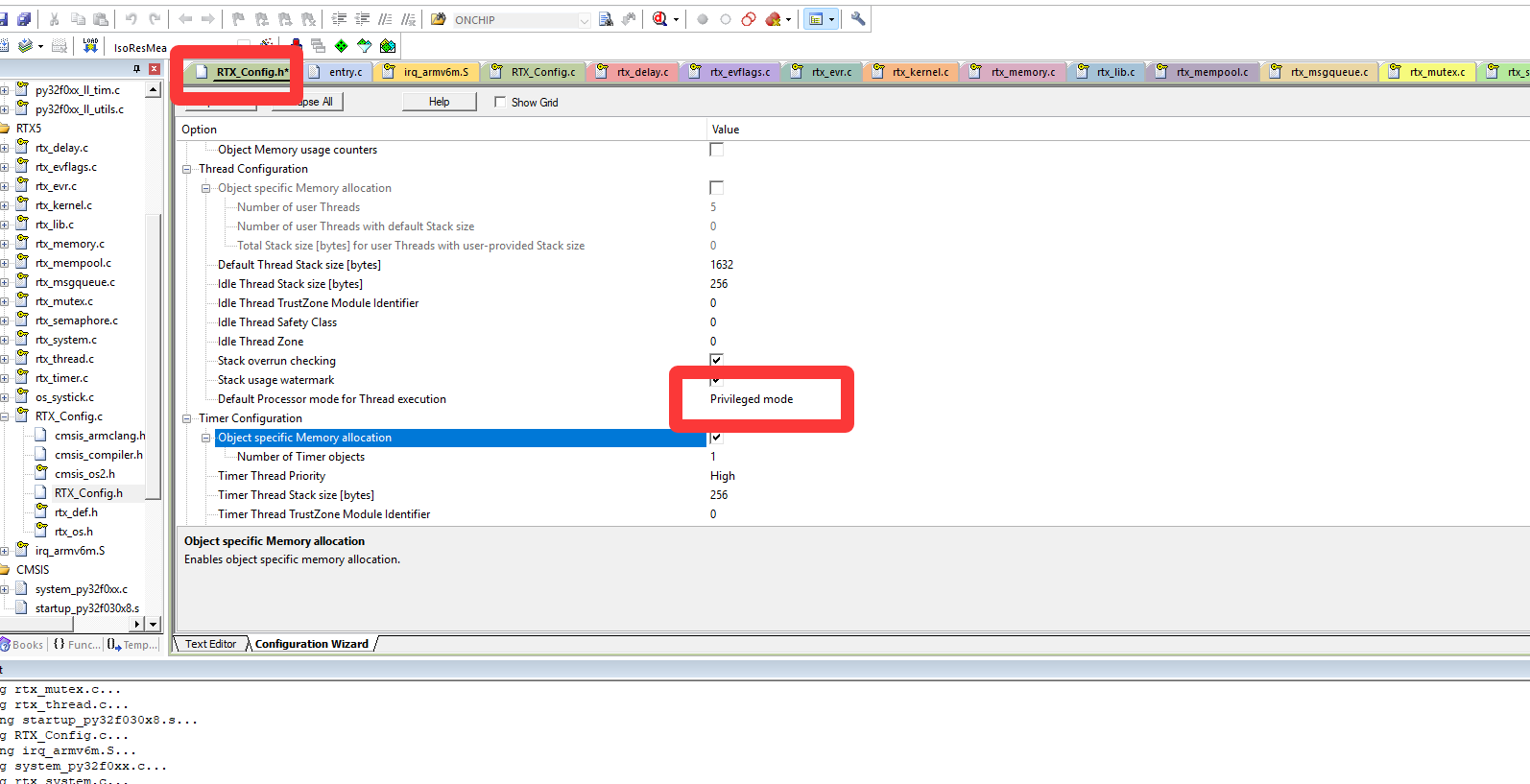Clear all bookmarks with the last flag icon
This screenshot has width=1530, height=784.
tap(308, 19)
